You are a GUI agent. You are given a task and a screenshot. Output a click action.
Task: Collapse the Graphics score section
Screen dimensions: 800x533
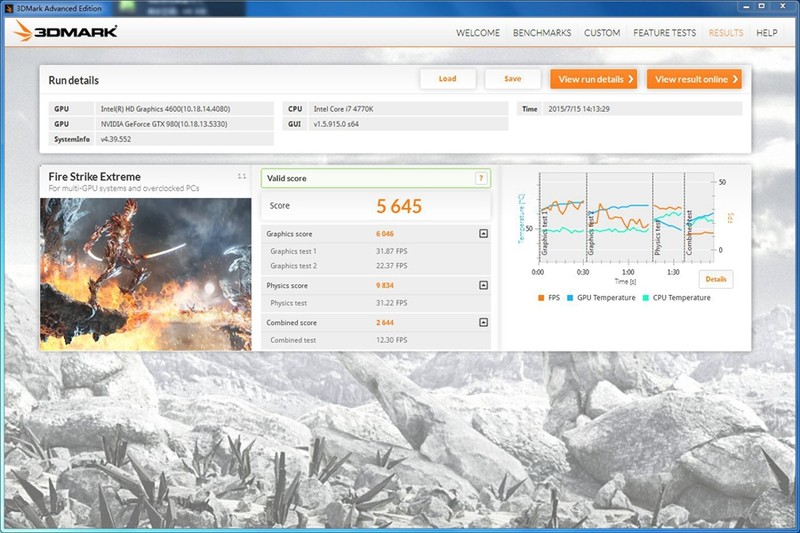pos(483,234)
